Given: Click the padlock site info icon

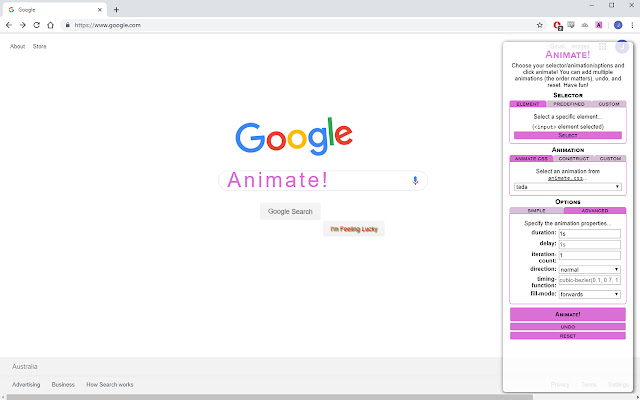Looking at the screenshot, I should [x=68, y=25].
